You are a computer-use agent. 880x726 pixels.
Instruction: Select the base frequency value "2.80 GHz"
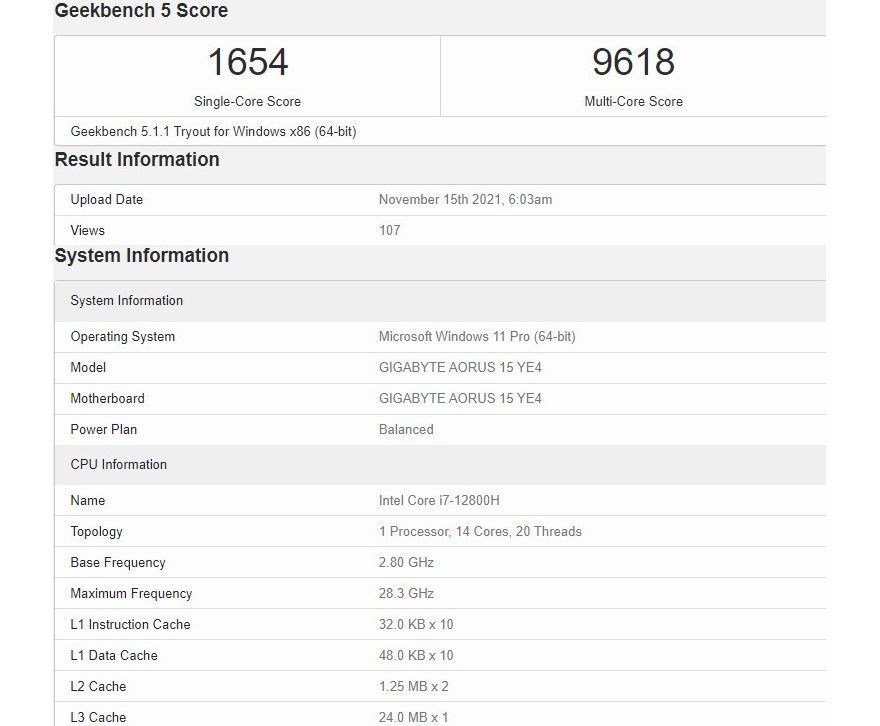[406, 562]
